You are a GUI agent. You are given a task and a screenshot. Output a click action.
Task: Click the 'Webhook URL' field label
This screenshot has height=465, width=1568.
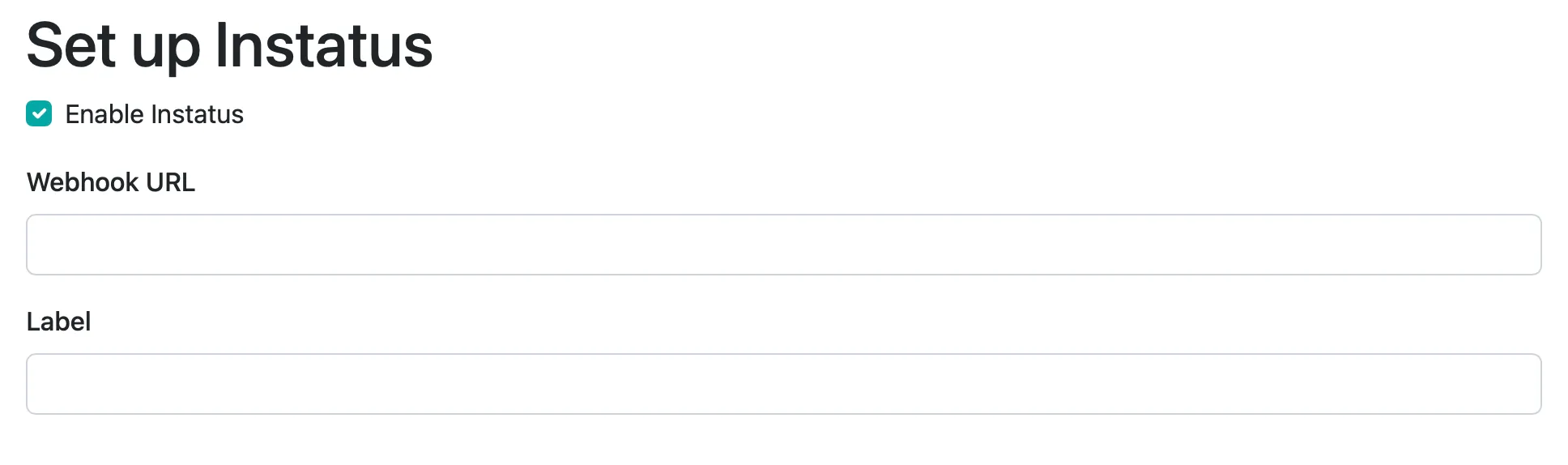[x=111, y=182]
